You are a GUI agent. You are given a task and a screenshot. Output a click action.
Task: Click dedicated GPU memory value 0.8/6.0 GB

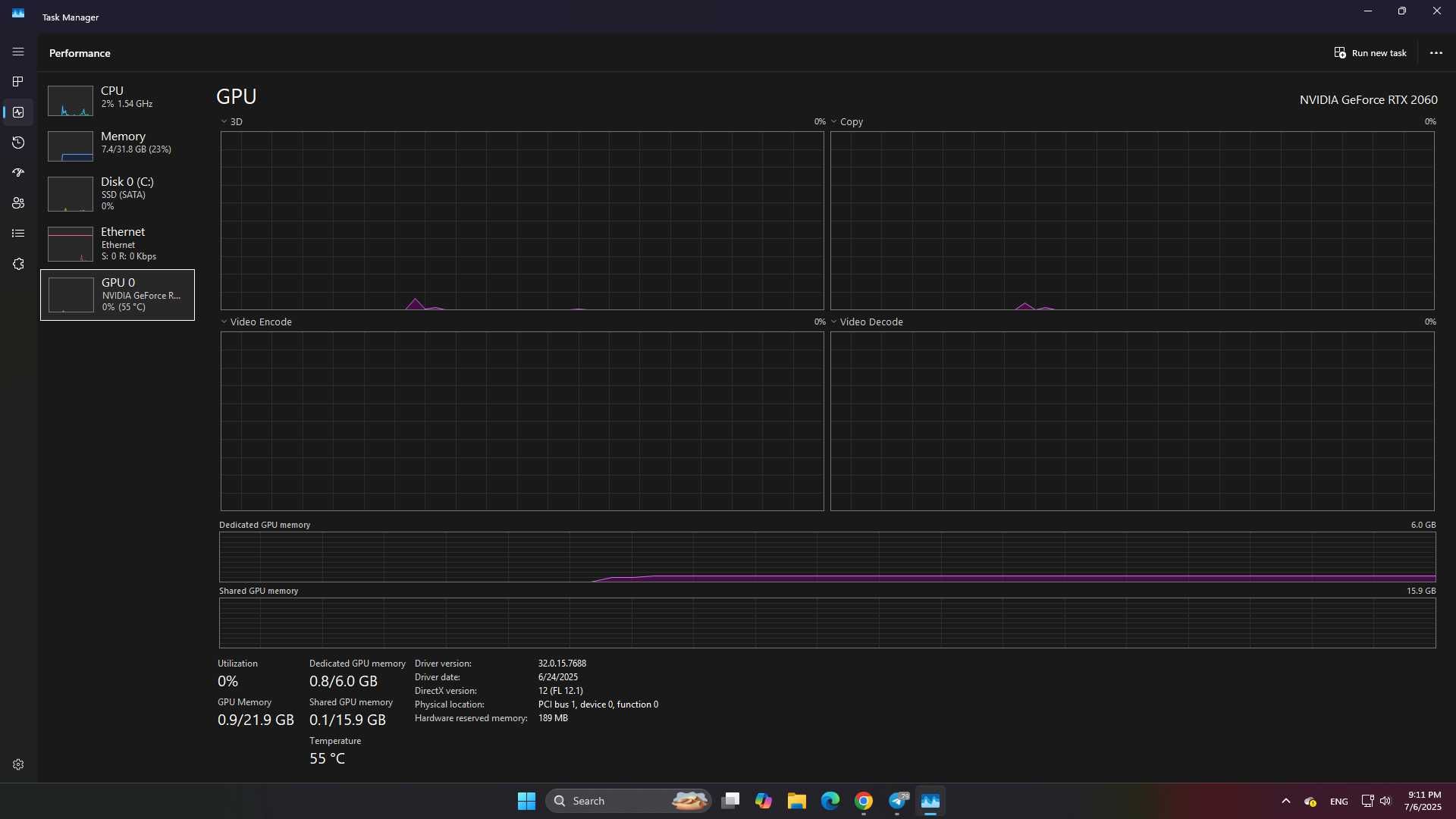(343, 681)
